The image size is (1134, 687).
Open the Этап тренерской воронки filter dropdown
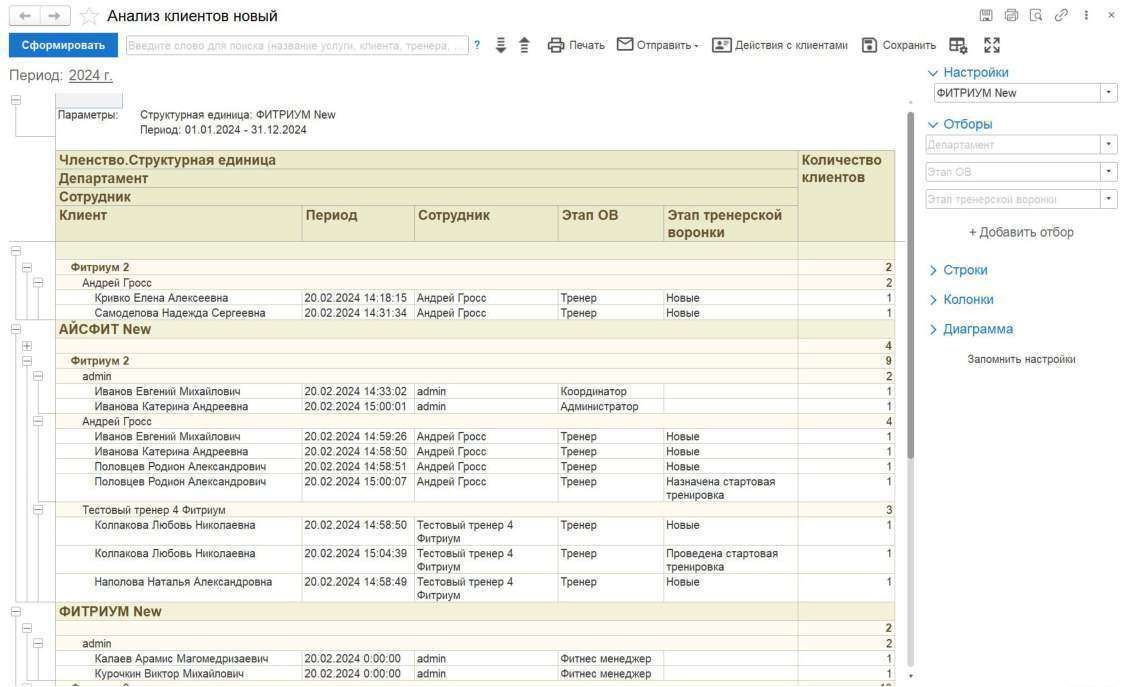pyautogui.click(x=1109, y=199)
